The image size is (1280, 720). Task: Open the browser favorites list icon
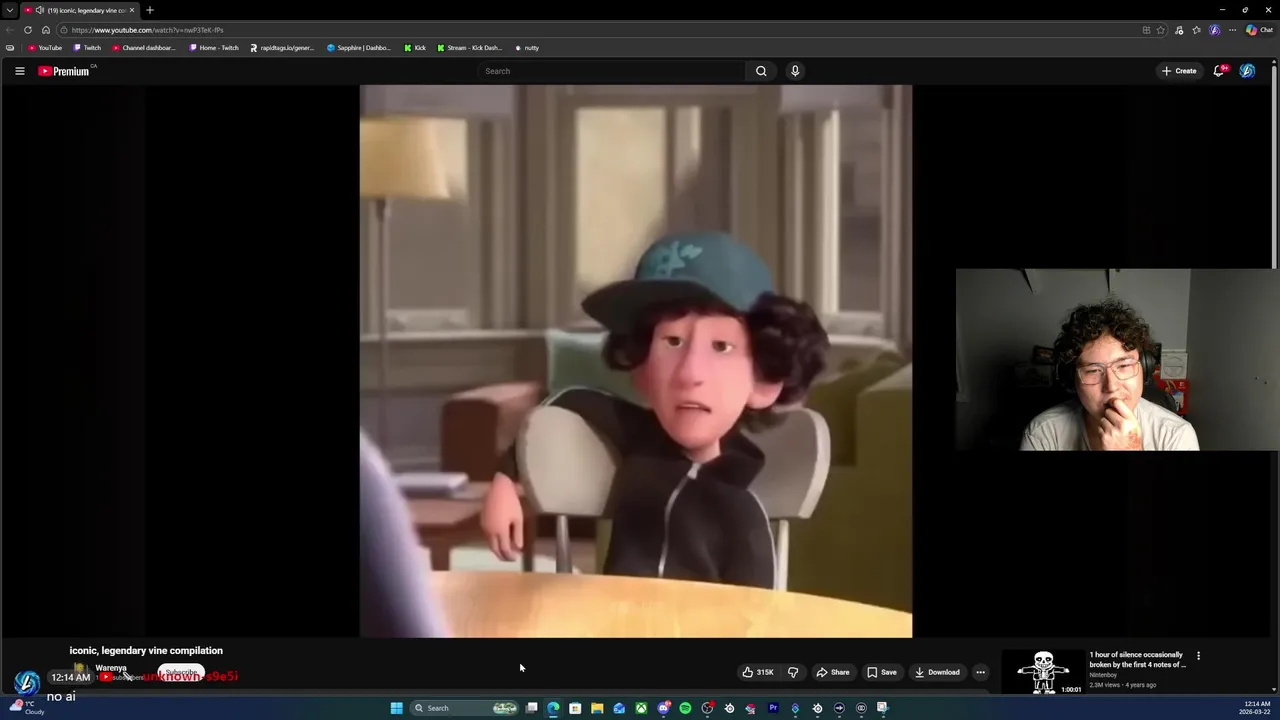[x=1196, y=30]
